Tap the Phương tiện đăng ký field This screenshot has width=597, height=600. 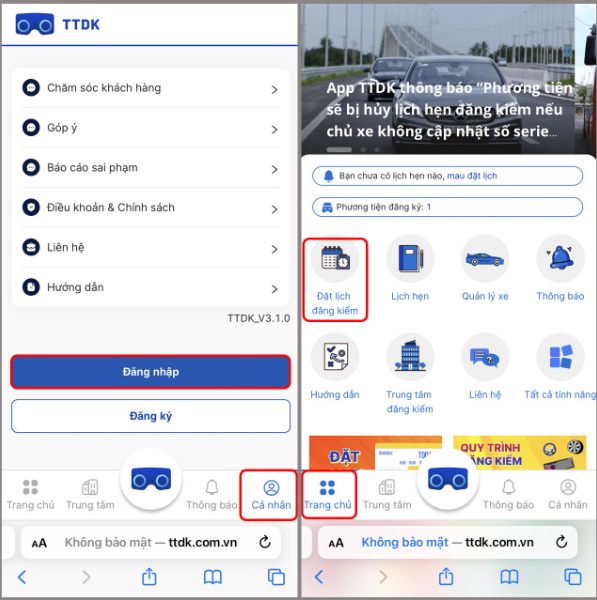447,207
